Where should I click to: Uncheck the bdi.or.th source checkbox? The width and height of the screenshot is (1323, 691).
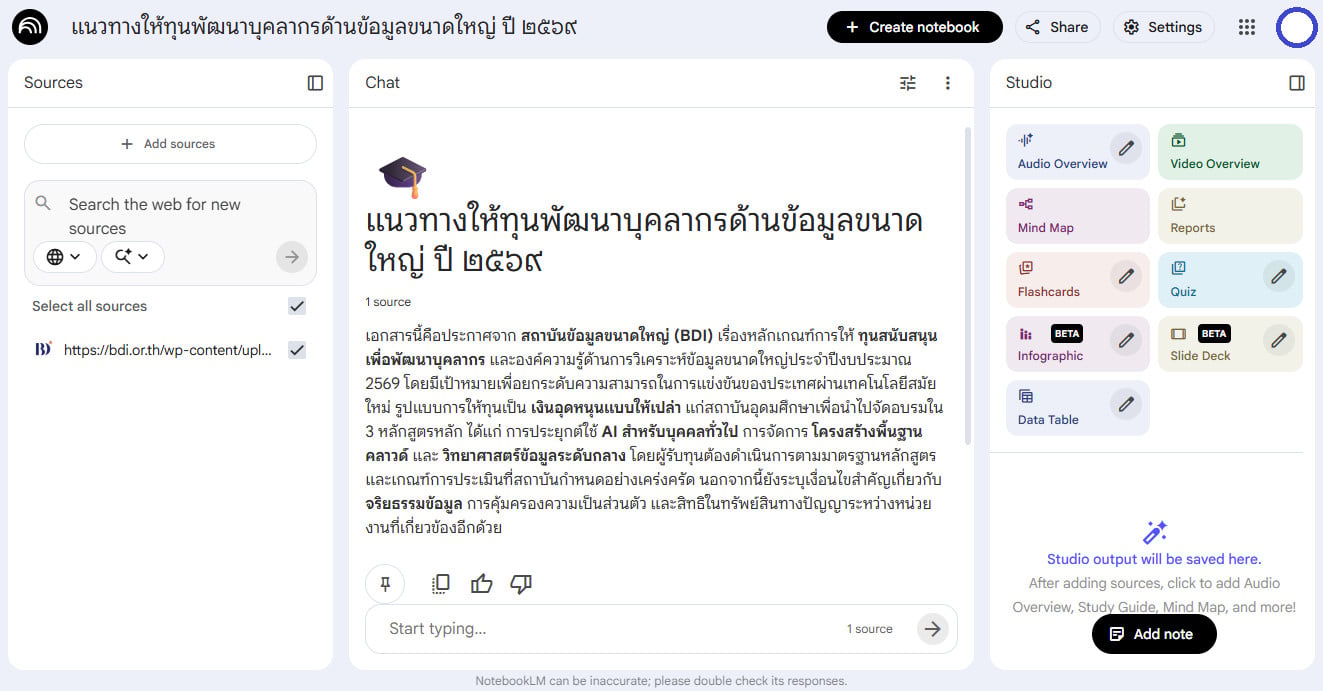pyautogui.click(x=297, y=350)
